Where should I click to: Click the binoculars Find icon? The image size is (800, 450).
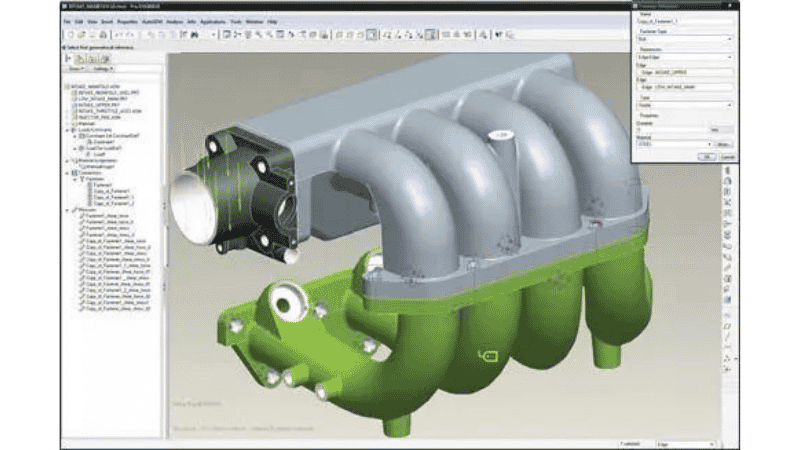[x=194, y=35]
